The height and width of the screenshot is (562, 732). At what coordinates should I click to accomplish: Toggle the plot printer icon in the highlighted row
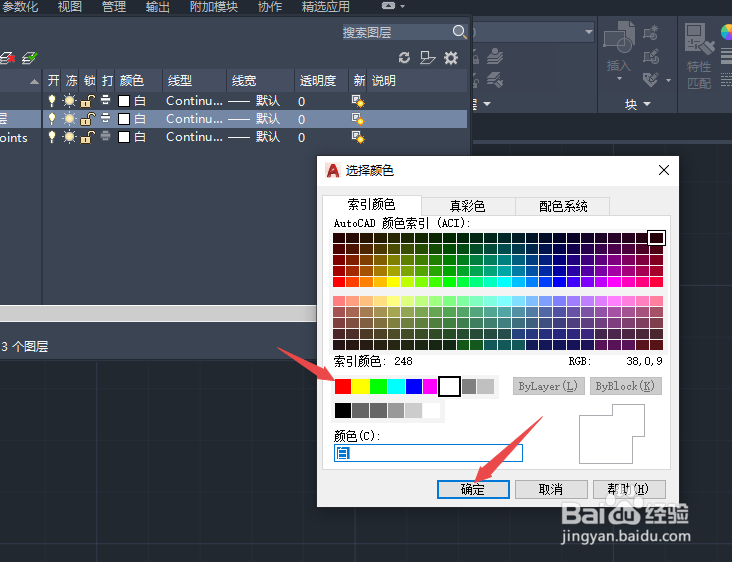point(106,118)
